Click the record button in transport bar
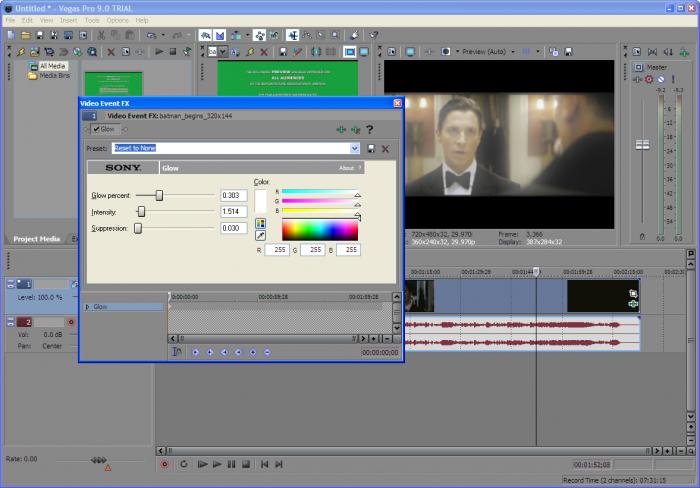The height and width of the screenshot is (488, 700). (166, 464)
